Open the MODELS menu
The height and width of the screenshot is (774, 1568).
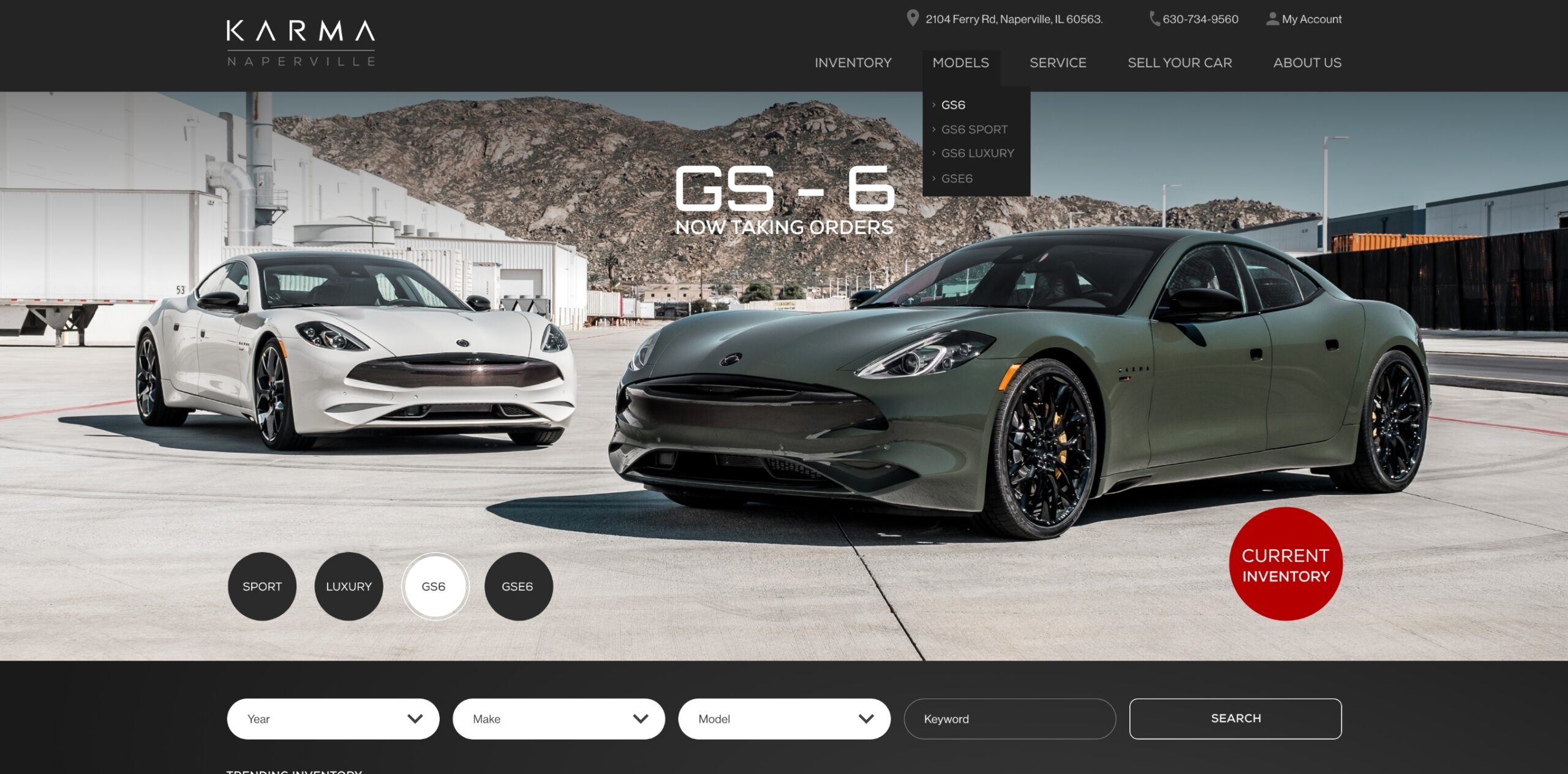[x=960, y=63]
